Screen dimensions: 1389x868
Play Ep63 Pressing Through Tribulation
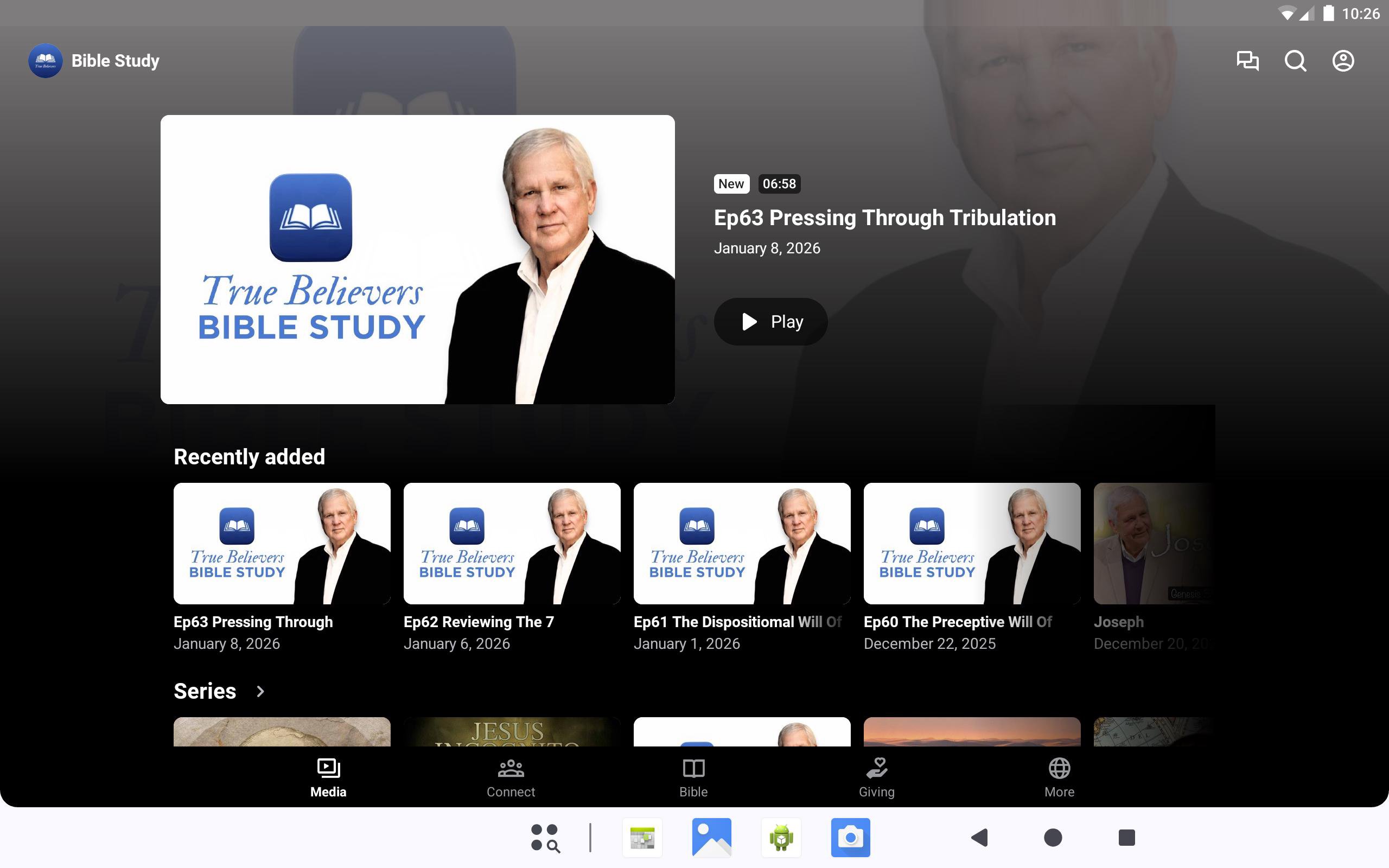click(x=770, y=322)
